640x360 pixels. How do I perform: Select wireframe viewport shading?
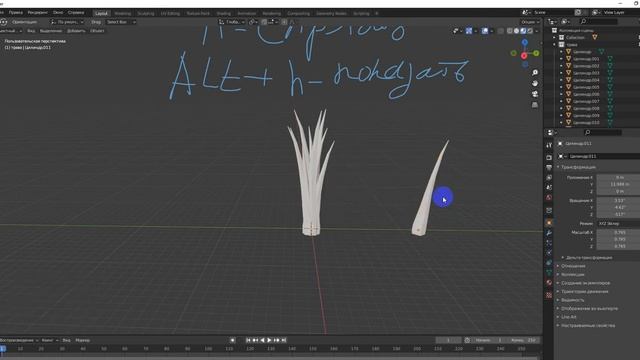[x=509, y=31]
